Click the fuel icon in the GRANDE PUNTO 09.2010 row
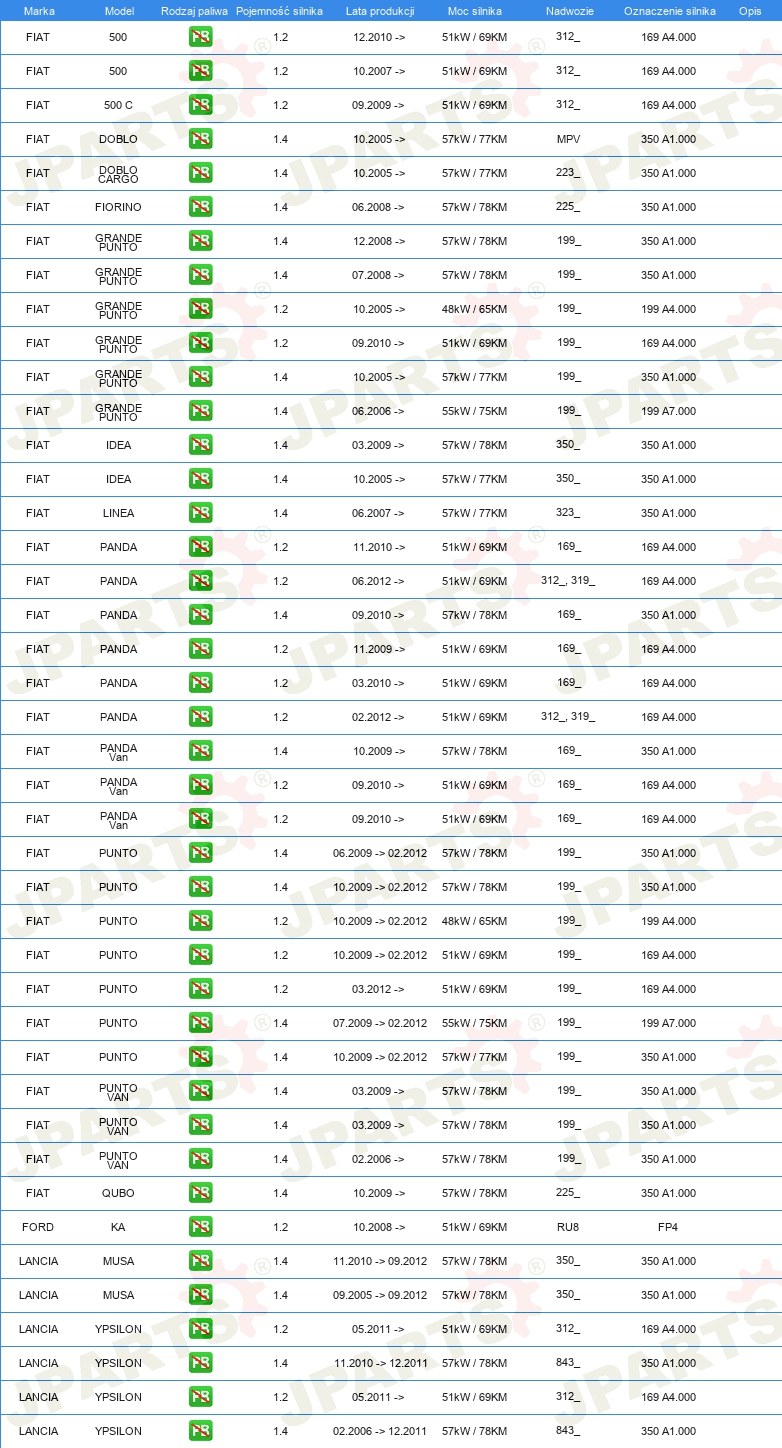 click(200, 343)
